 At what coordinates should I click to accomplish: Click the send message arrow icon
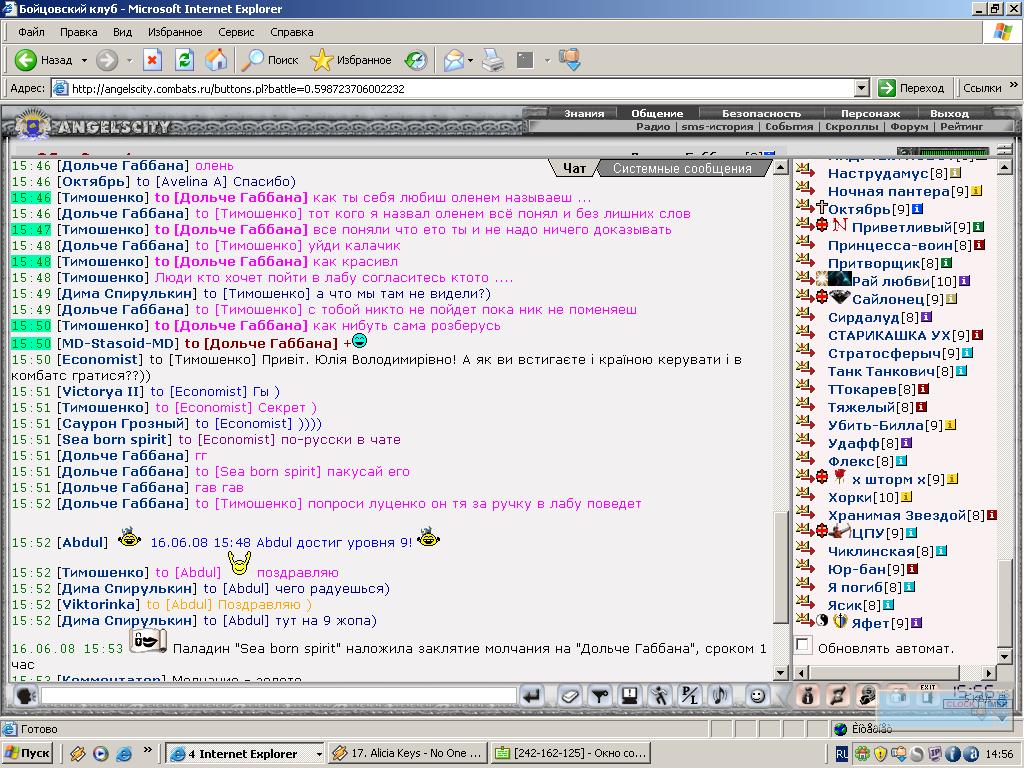(533, 696)
